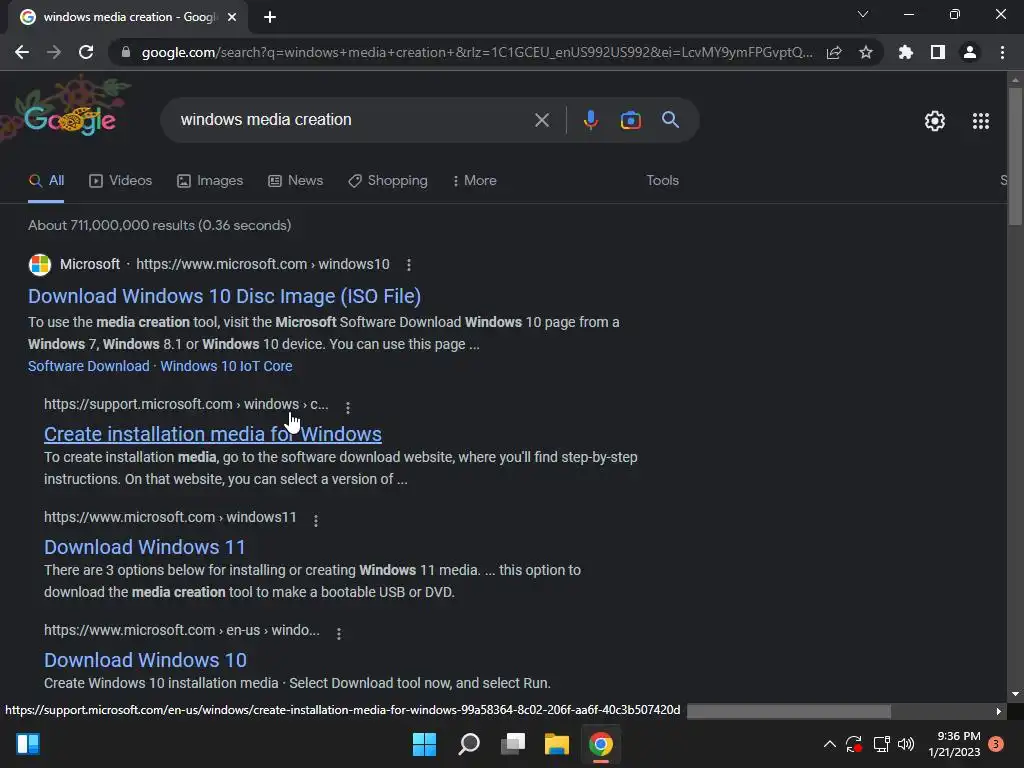This screenshot has width=1024, height=768.
Task: Open options for the en-us windo... result
Action: tap(338, 633)
